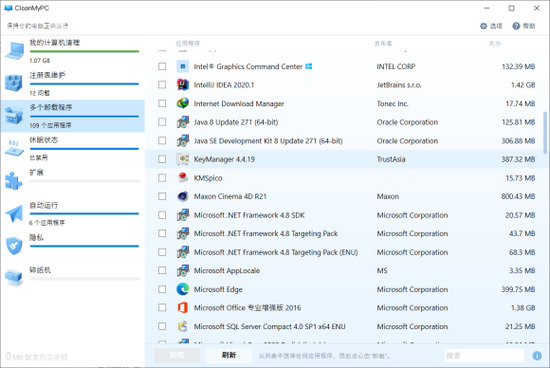Select the multi uninstaller box icon
The height and width of the screenshot is (368, 550).
[x=14, y=116]
